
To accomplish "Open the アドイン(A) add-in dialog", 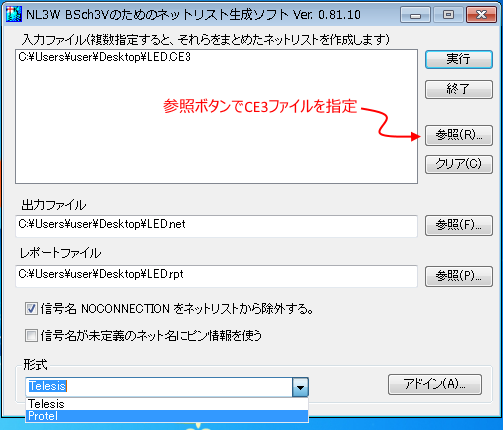I will [435, 384].
